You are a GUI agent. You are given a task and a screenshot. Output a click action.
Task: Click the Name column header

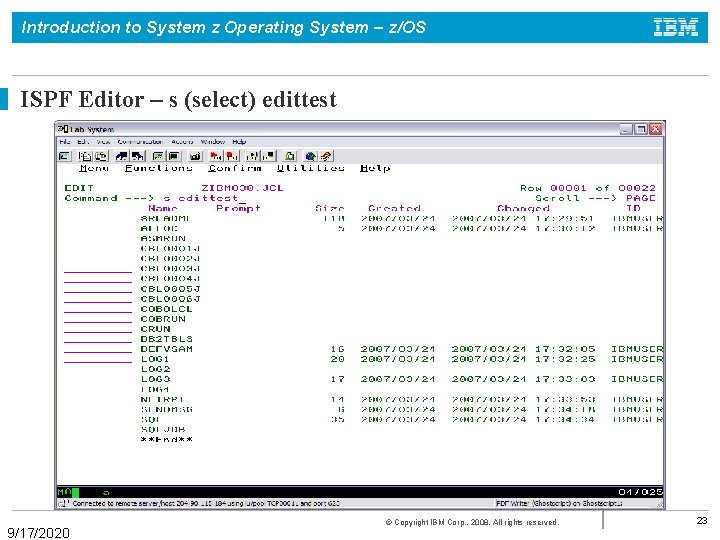[x=163, y=208]
